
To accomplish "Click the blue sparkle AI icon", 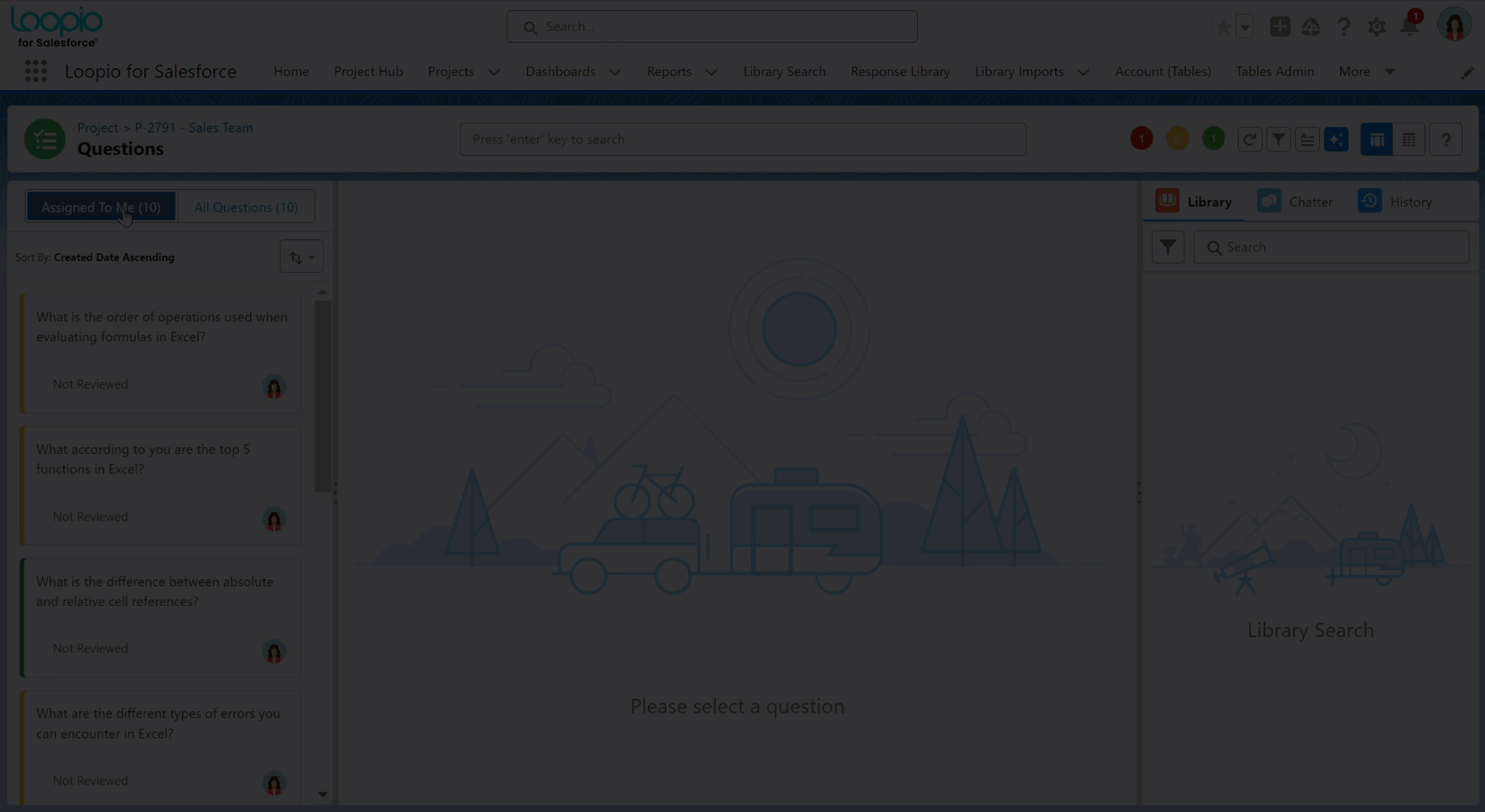I will coord(1336,139).
